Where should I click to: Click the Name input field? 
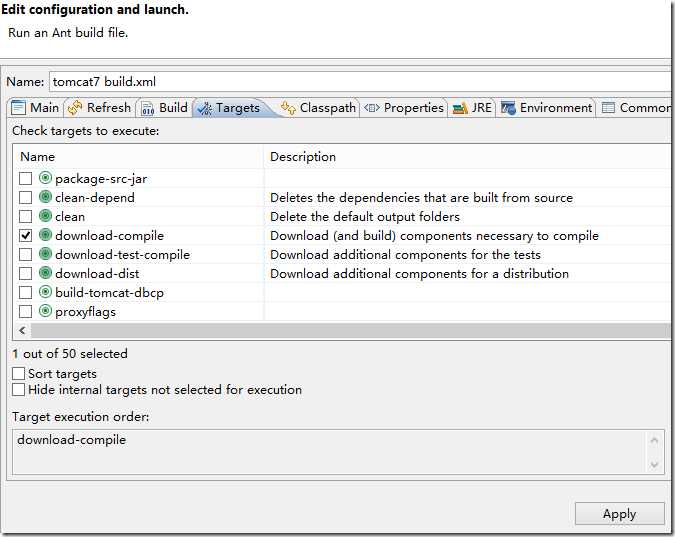point(361,81)
